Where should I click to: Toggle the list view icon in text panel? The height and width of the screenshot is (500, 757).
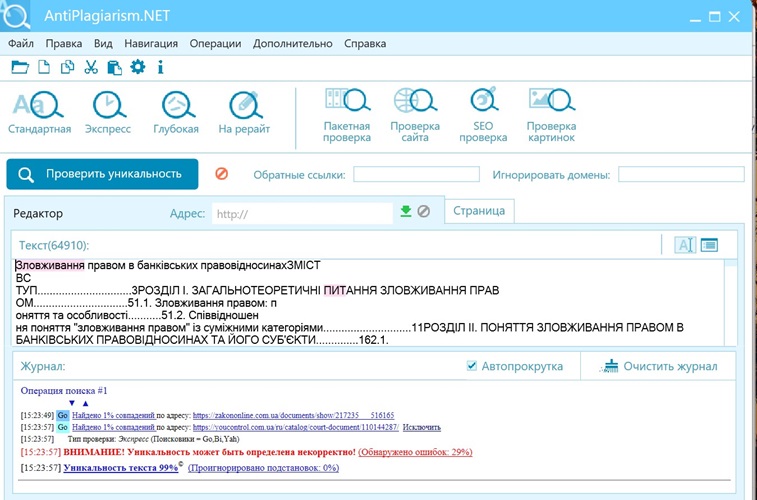pos(709,245)
